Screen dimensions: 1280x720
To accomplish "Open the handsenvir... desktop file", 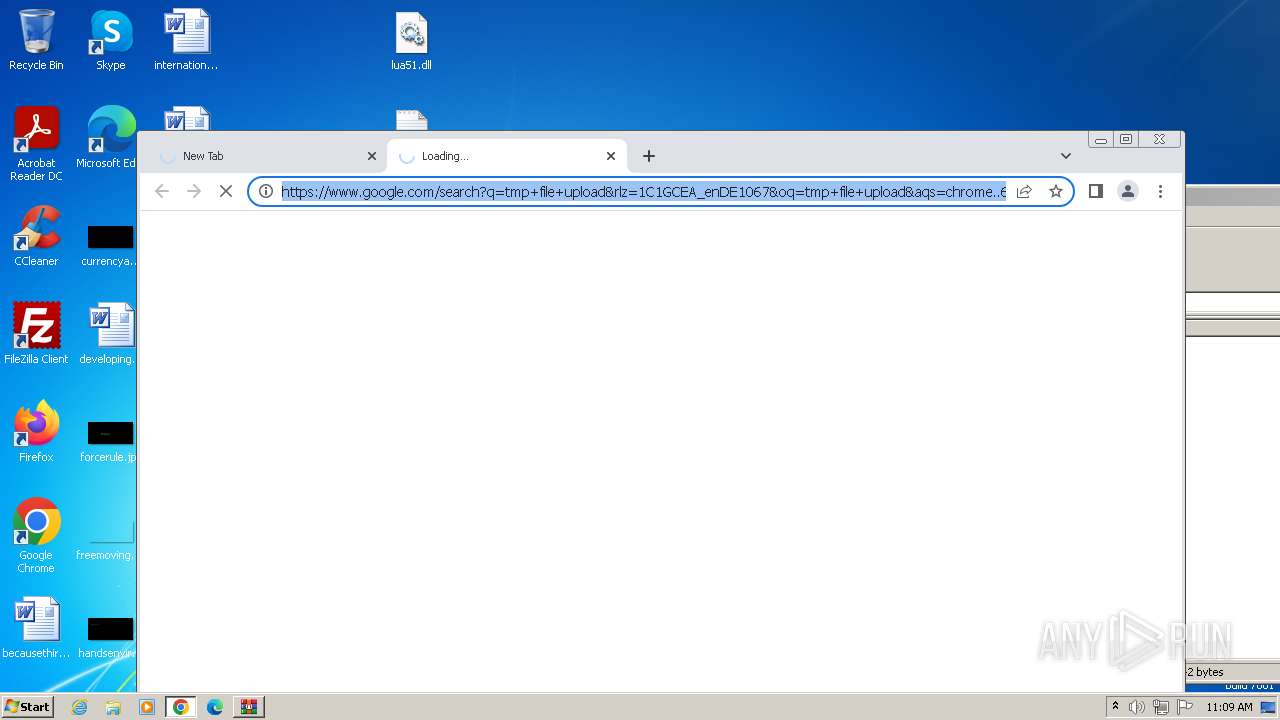I will pyautogui.click(x=108, y=636).
